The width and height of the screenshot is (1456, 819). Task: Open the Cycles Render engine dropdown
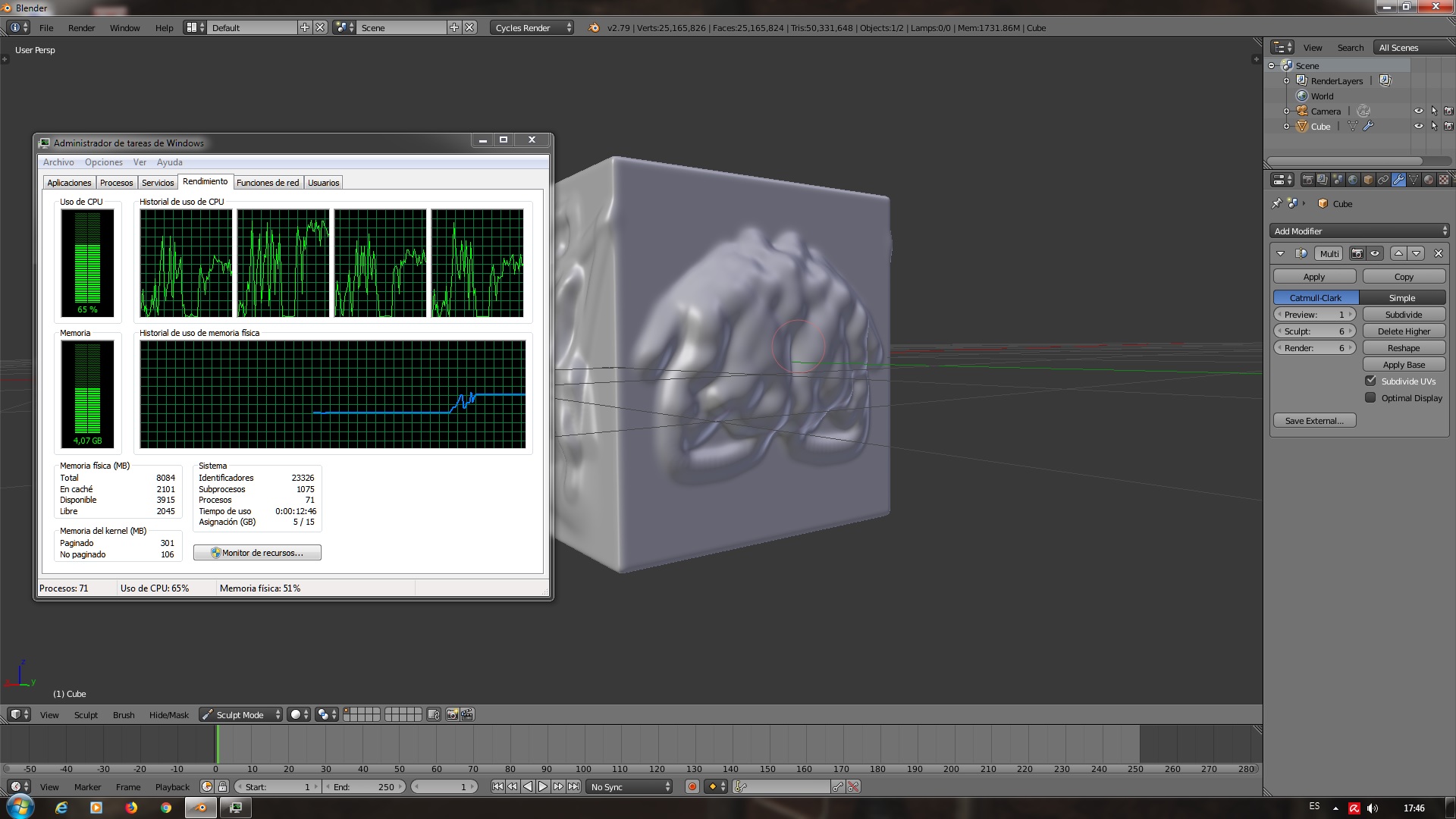532,27
